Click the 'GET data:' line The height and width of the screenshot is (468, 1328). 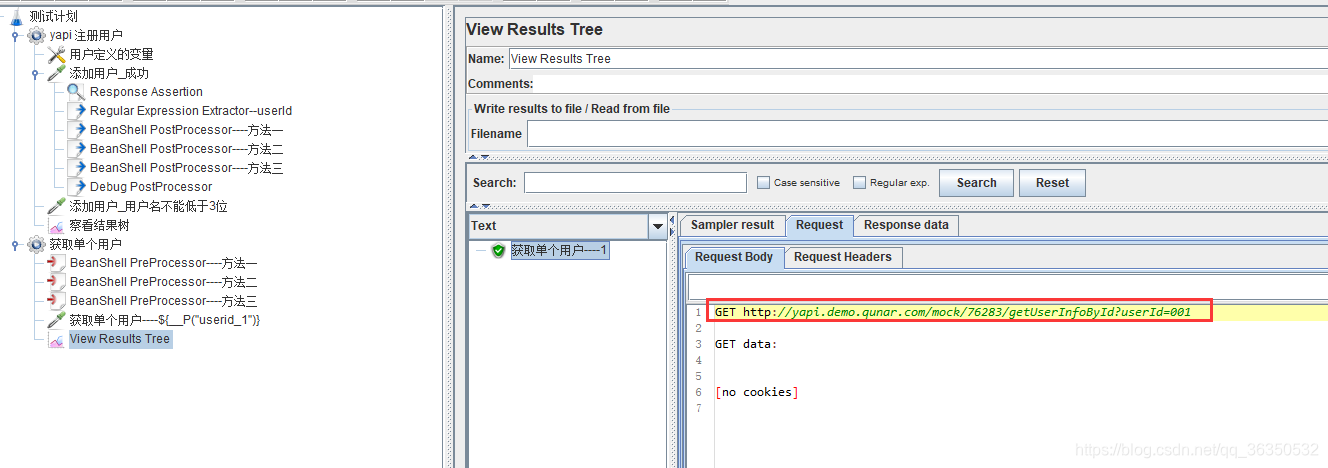tap(746, 344)
